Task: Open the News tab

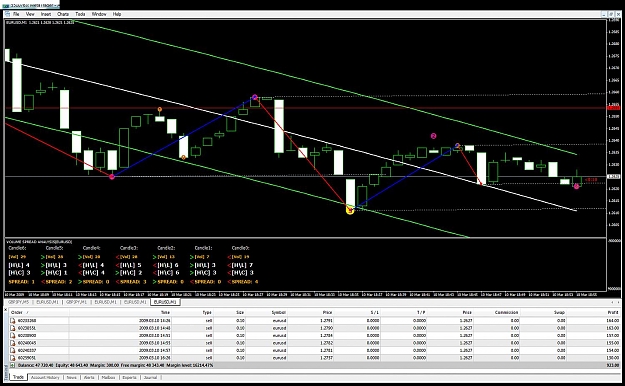Action: pyautogui.click(x=71, y=377)
